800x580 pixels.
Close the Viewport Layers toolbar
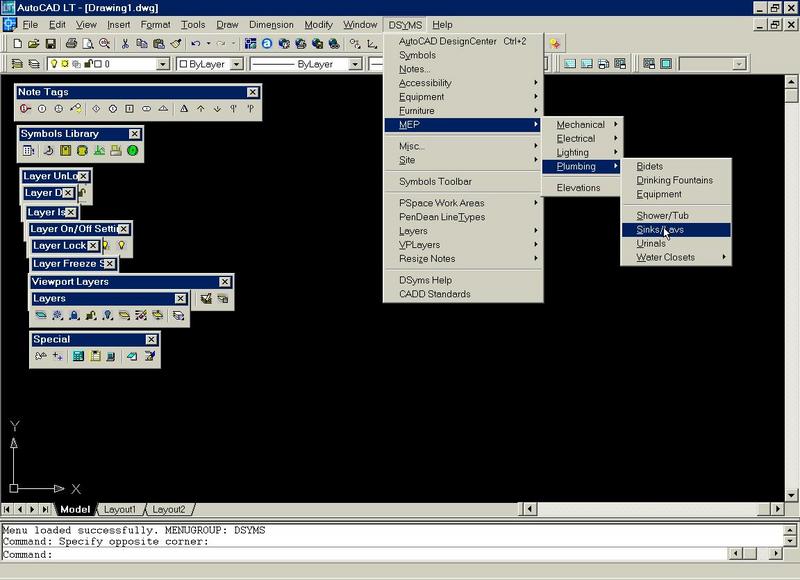click(225, 282)
